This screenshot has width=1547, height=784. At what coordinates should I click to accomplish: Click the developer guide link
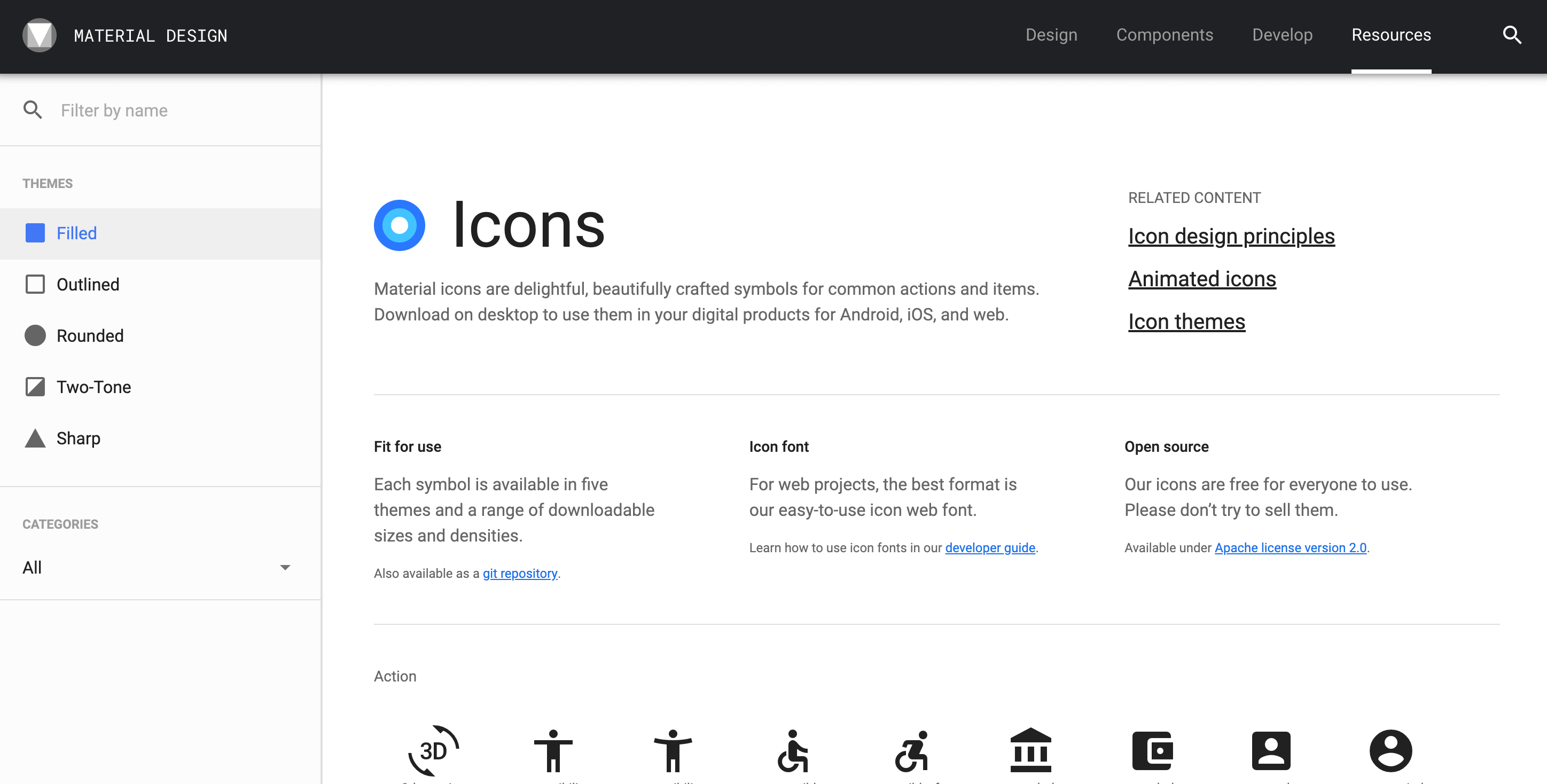click(x=990, y=547)
